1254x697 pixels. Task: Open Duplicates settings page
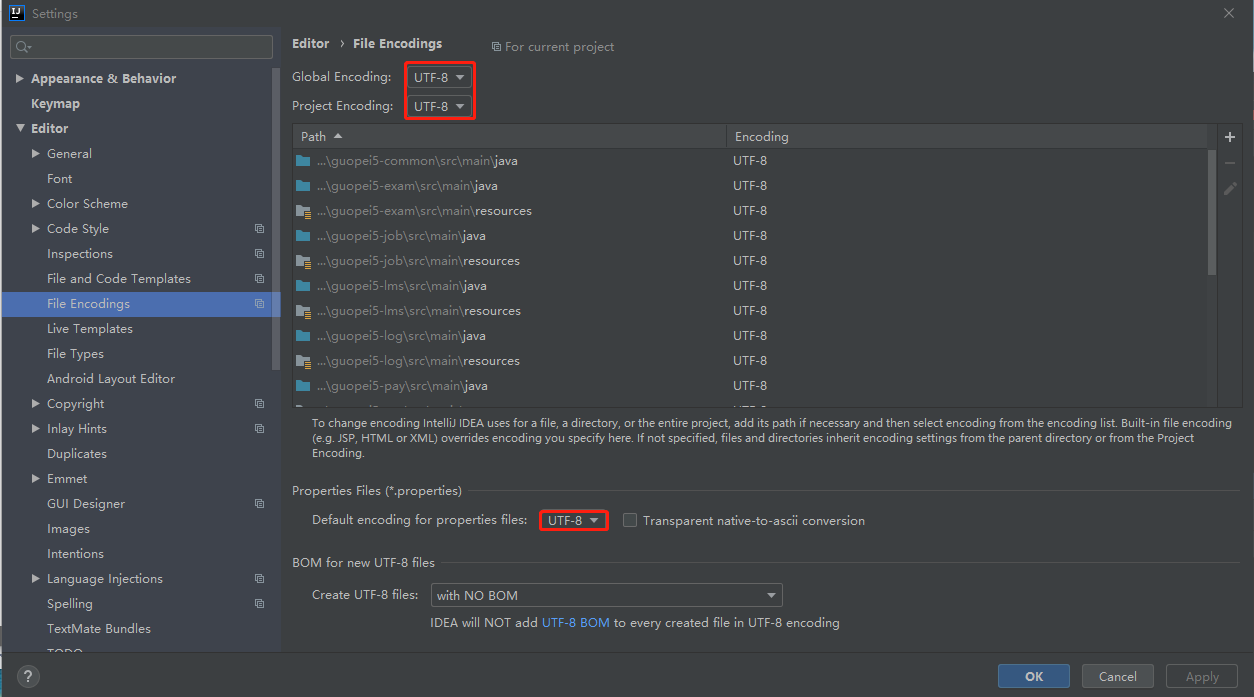(x=76, y=454)
